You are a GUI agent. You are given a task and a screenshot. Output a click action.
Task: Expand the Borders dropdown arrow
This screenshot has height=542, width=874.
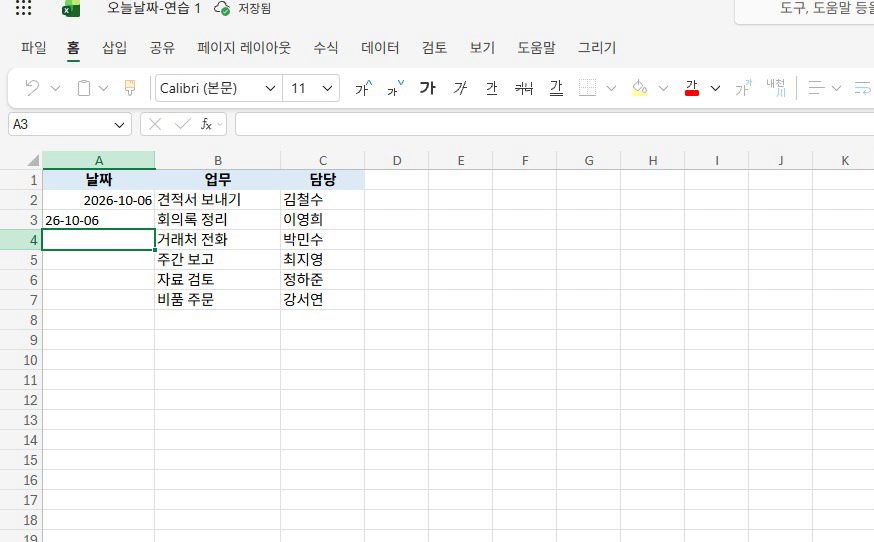pyautogui.click(x=611, y=88)
